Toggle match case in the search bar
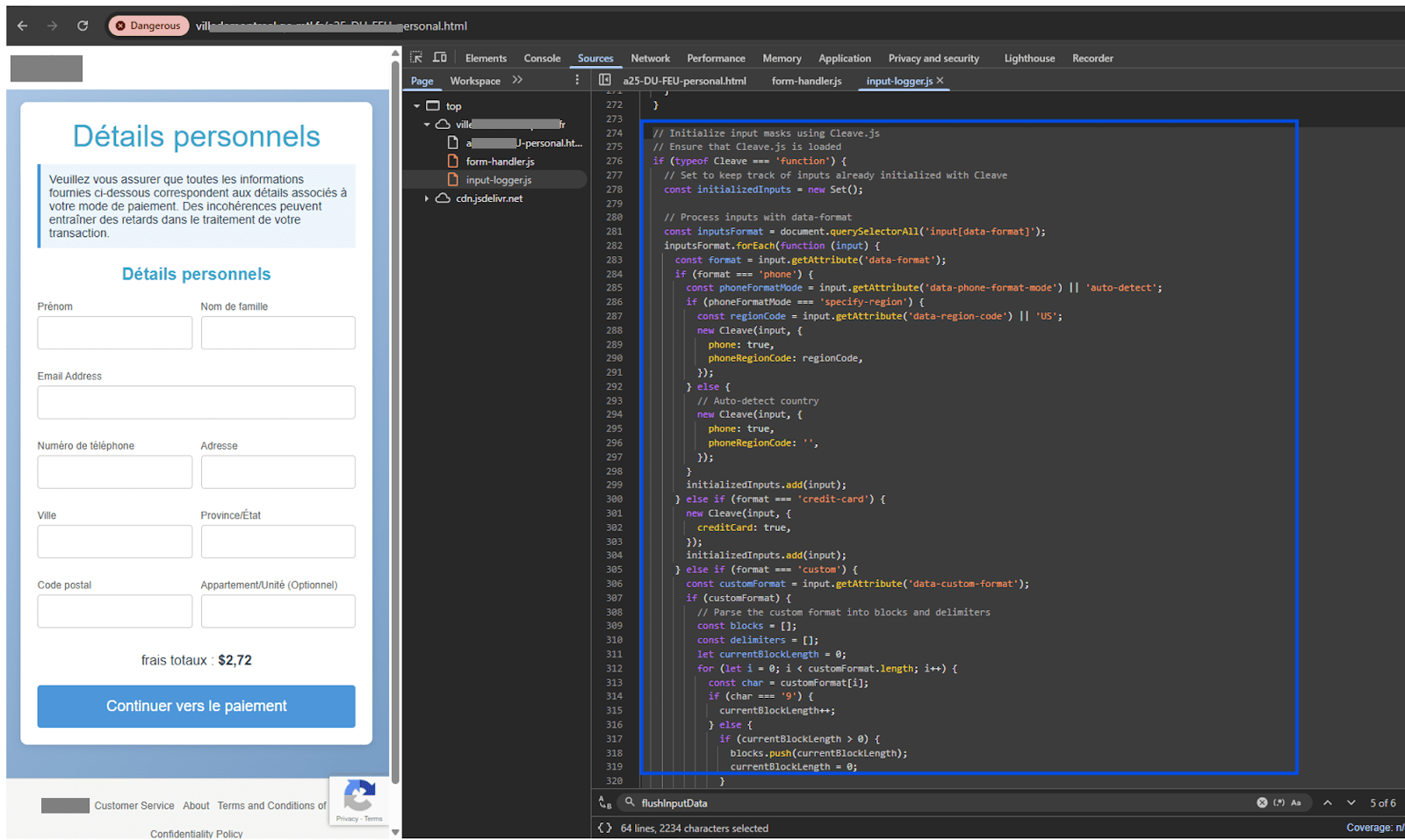The width and height of the screenshot is (1405, 840). [1297, 802]
